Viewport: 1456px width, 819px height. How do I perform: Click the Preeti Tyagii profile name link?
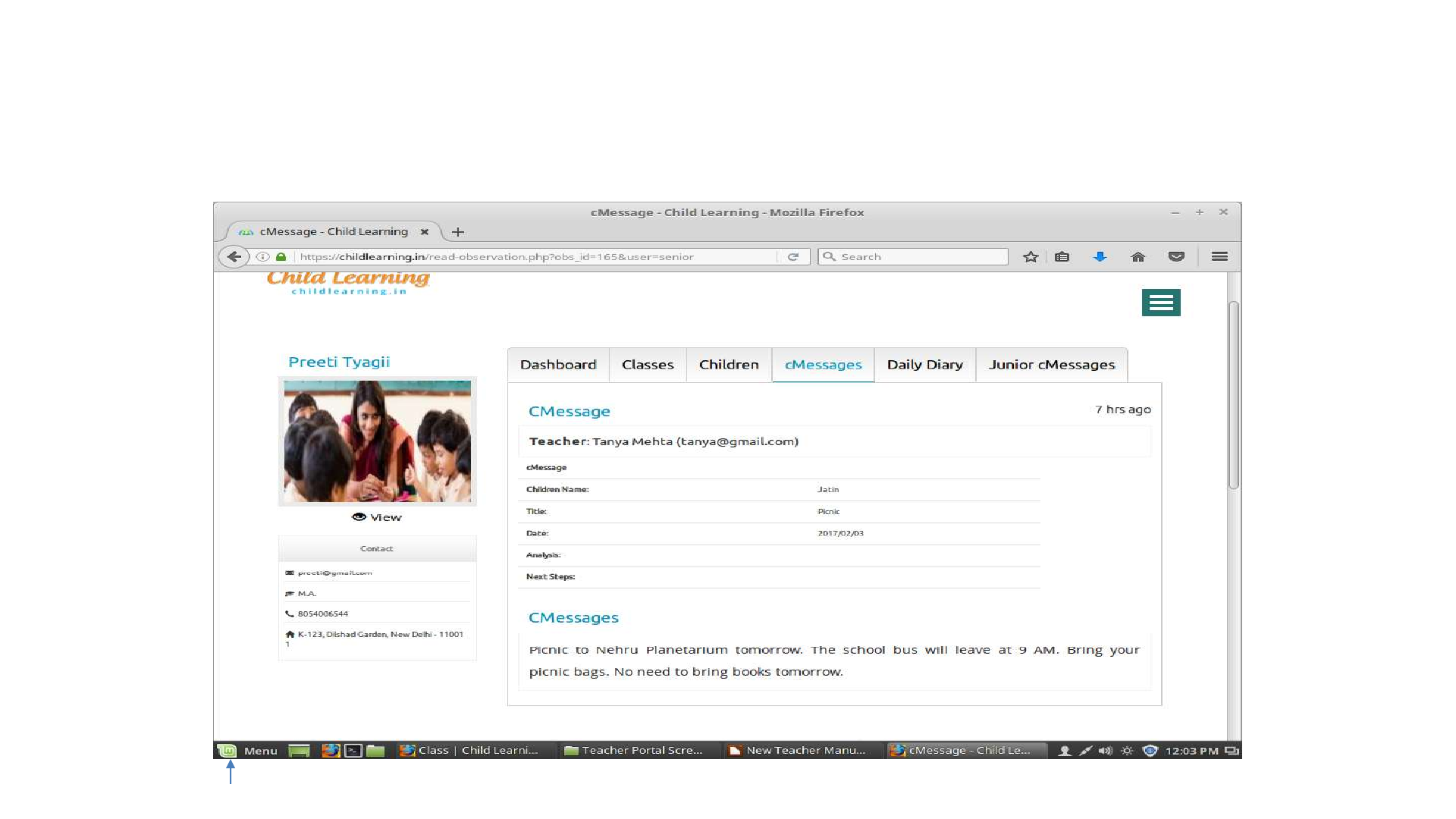pyautogui.click(x=339, y=362)
